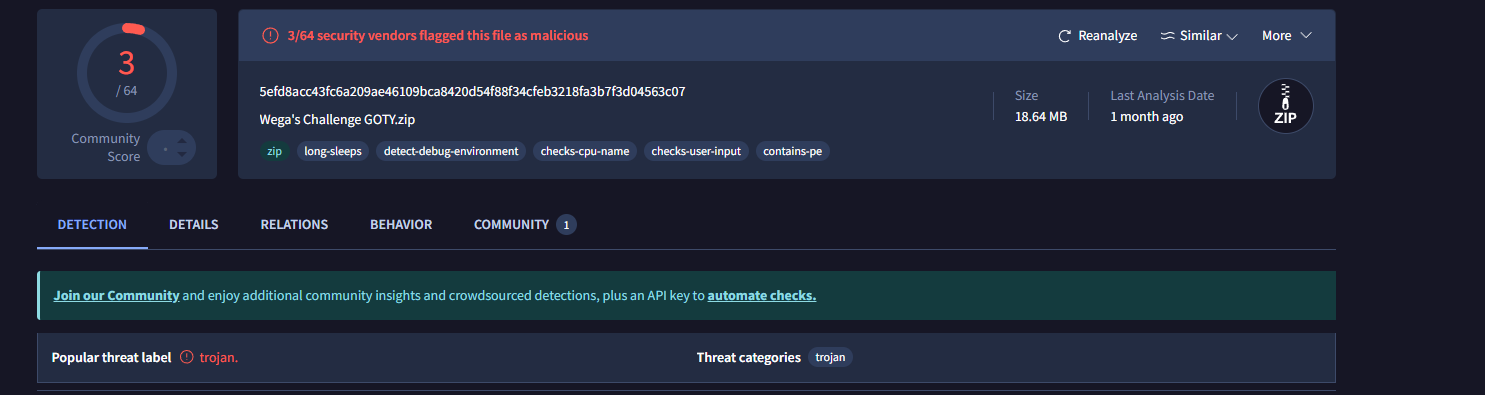Switch to the Behavior tab
1485x395 pixels.
coord(401,224)
